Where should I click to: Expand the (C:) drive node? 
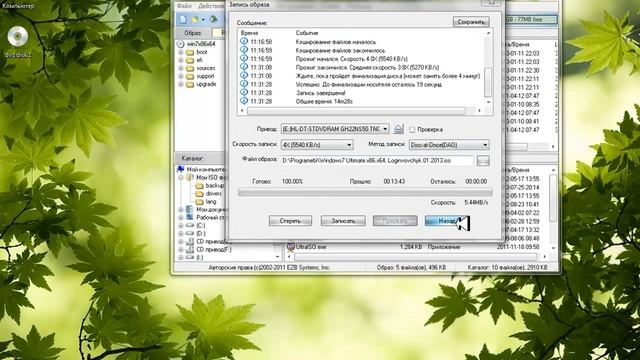(181, 225)
